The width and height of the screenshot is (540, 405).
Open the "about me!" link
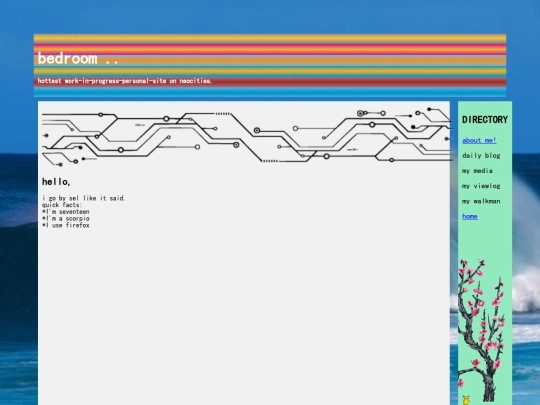[x=479, y=141]
